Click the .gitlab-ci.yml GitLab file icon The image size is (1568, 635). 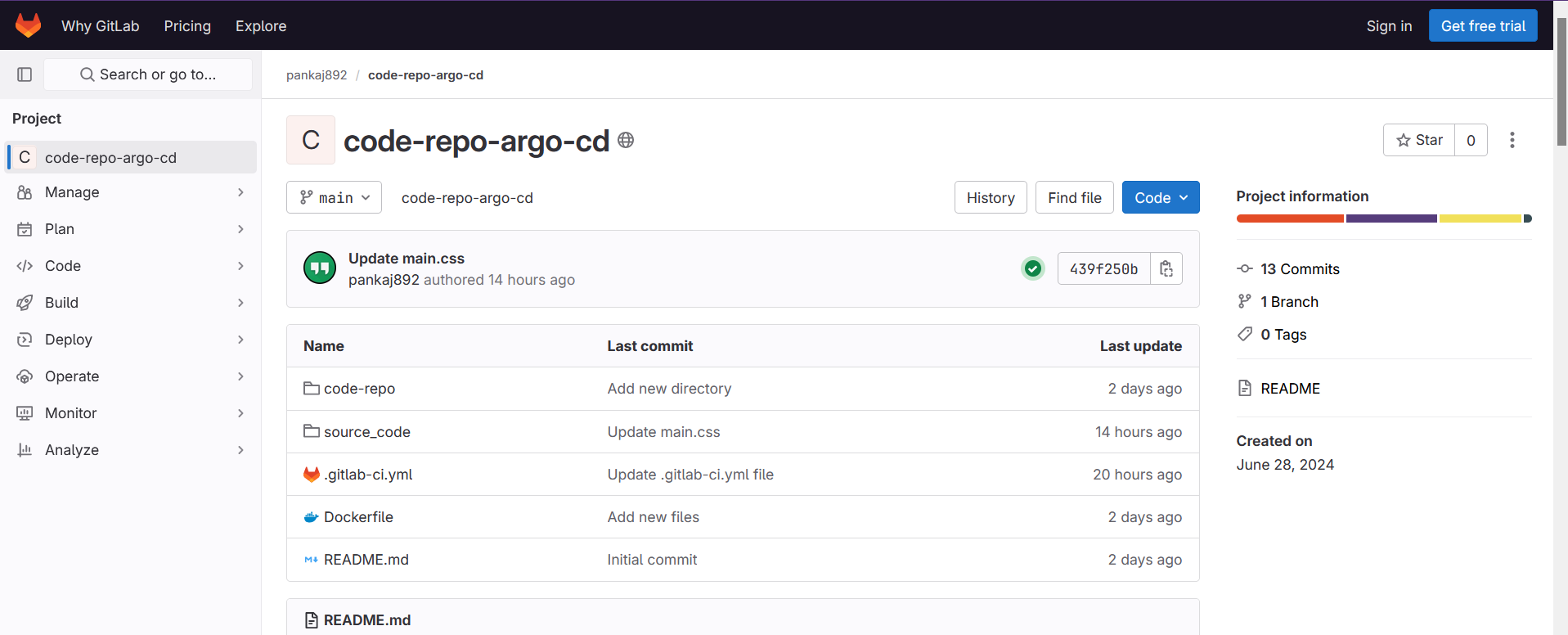coord(312,474)
